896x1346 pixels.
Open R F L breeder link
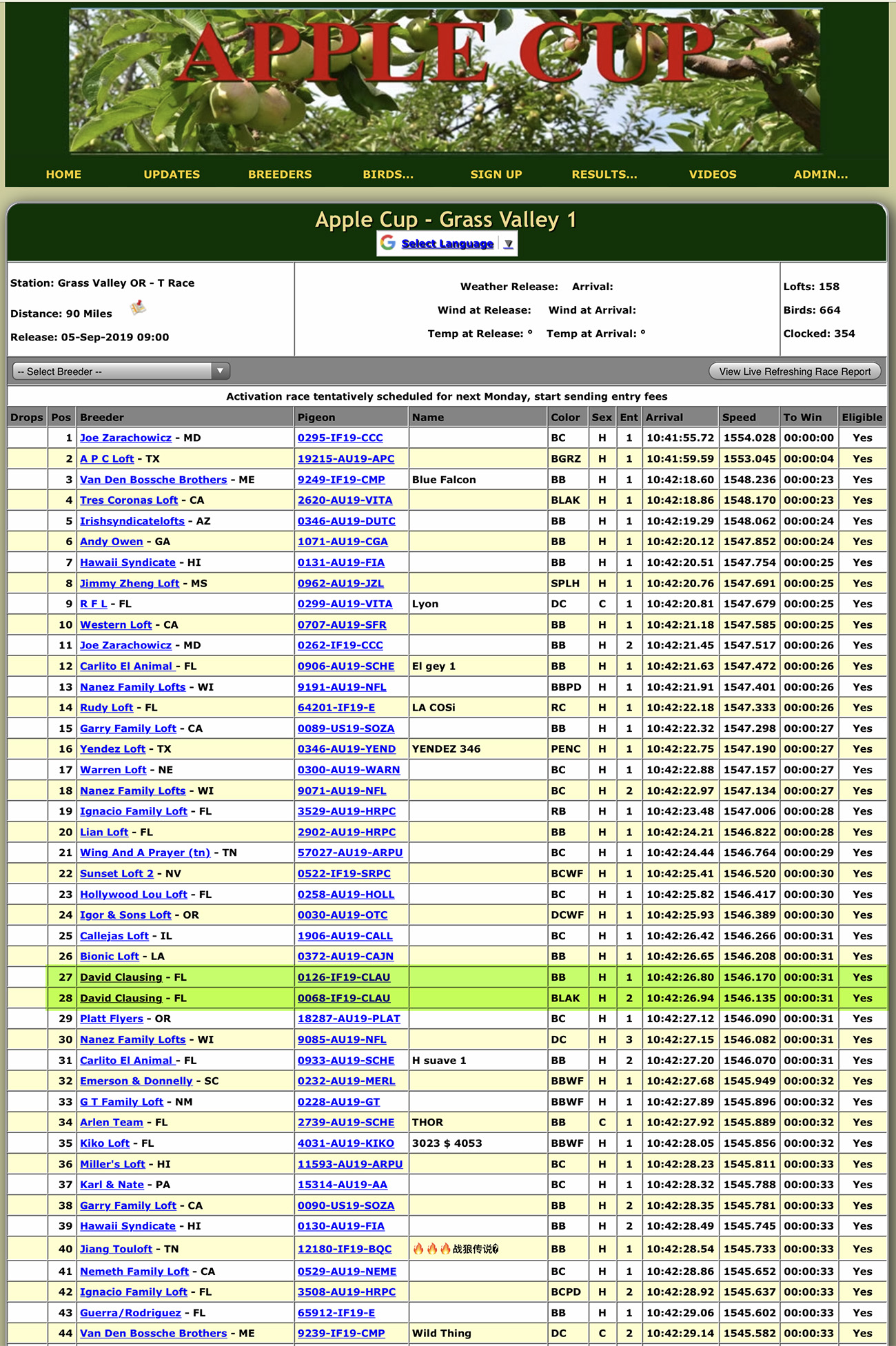point(94,604)
